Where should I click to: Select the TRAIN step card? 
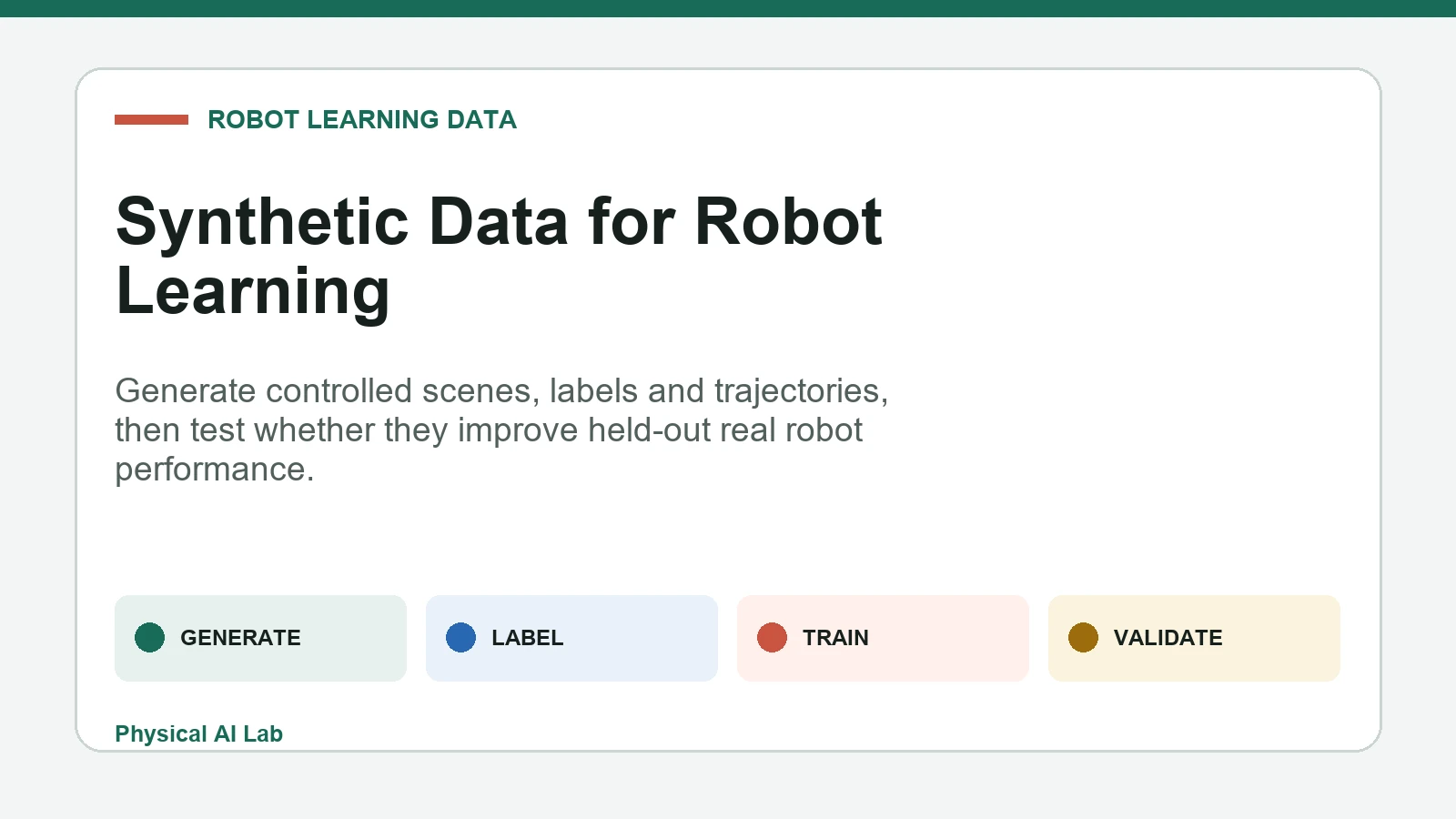[883, 638]
